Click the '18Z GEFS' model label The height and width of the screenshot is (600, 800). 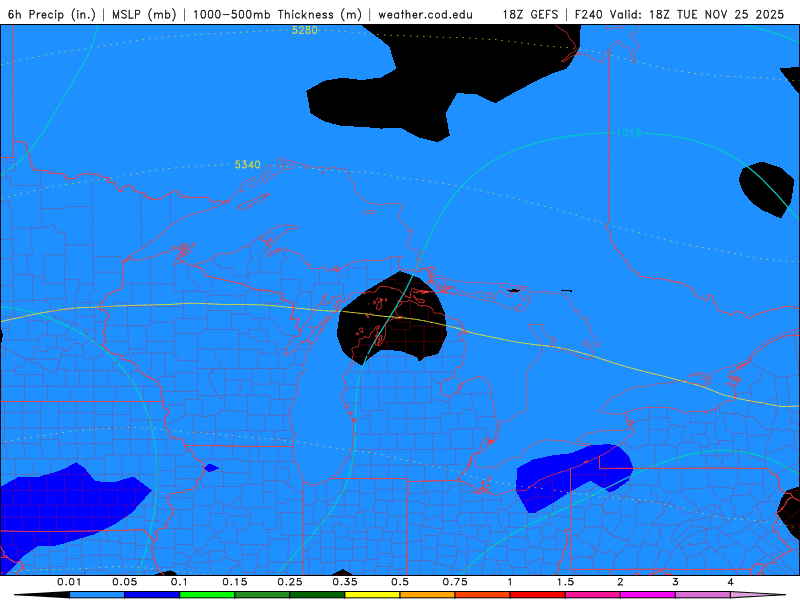(530, 14)
